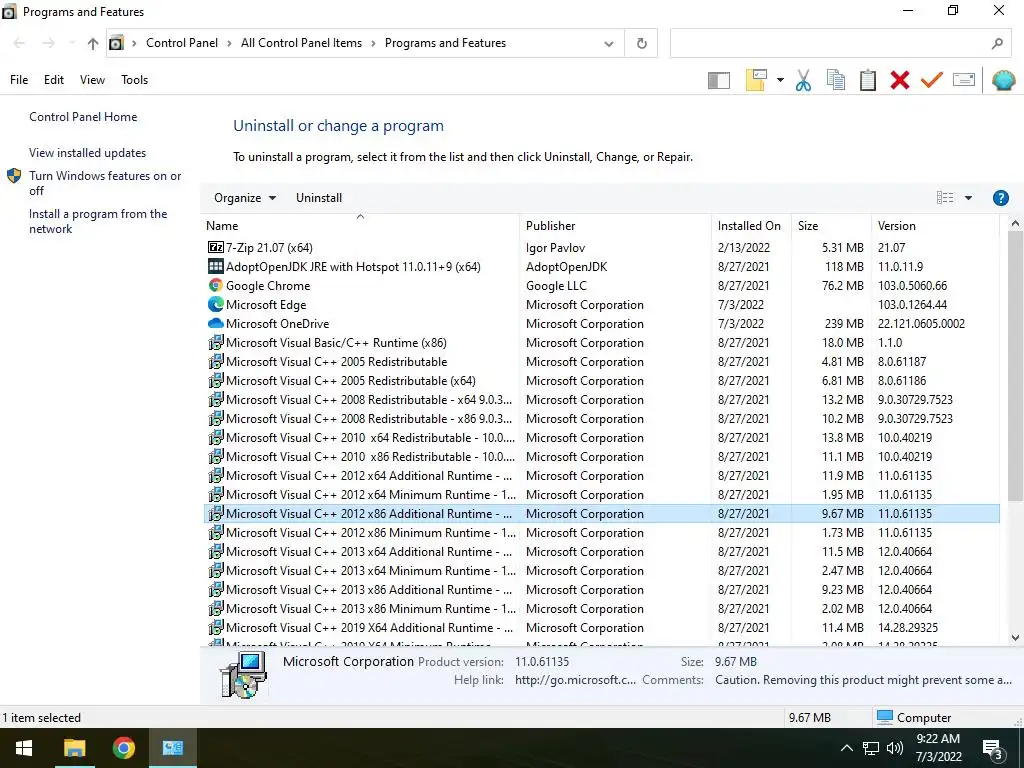Click the Up arrow navigation button
This screenshot has height=768, width=1024.
[x=93, y=43]
